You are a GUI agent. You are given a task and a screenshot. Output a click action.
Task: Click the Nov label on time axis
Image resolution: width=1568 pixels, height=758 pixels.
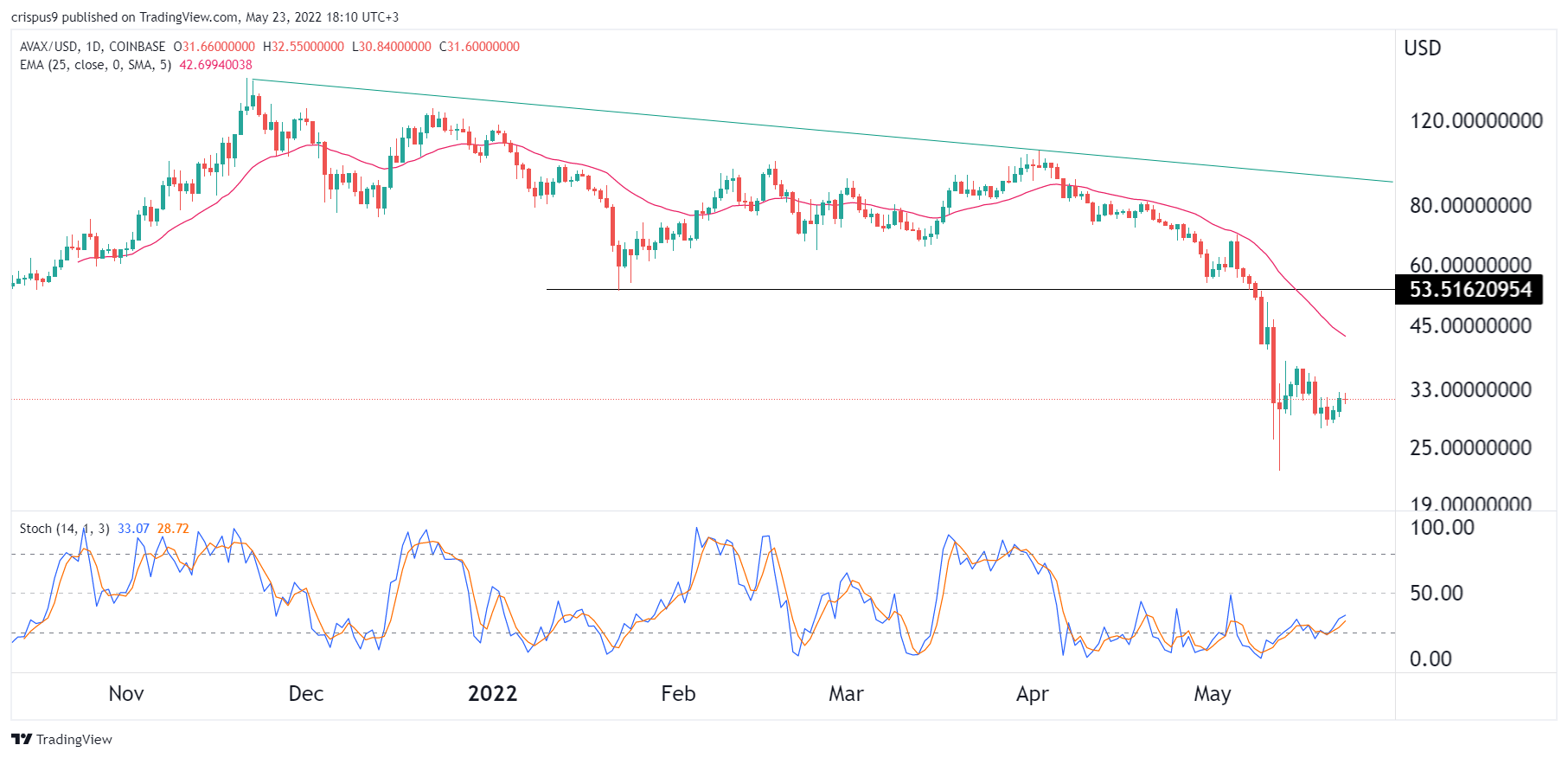(126, 694)
